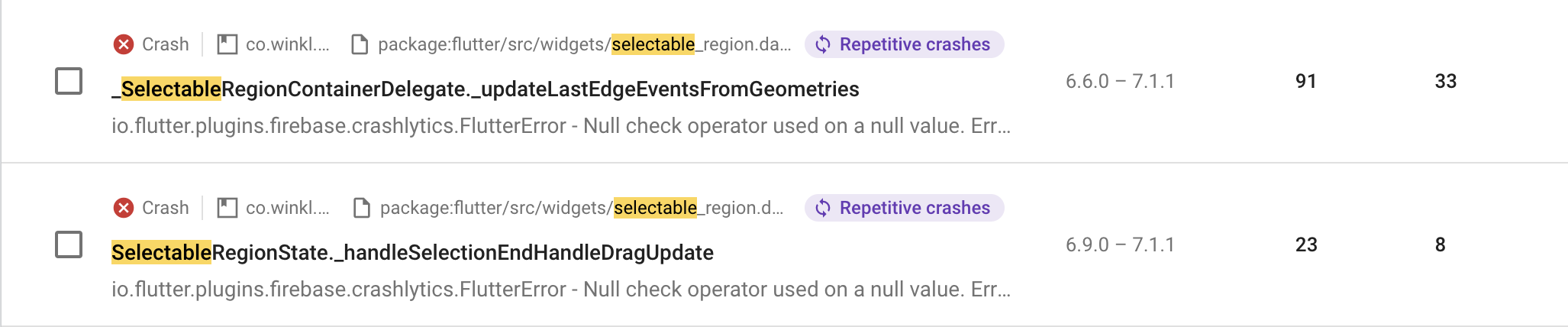Open SelectableRegionState._handleSelectionEndHandleDragUpdate issue
This screenshot has width=1568, height=327.
coord(412,253)
